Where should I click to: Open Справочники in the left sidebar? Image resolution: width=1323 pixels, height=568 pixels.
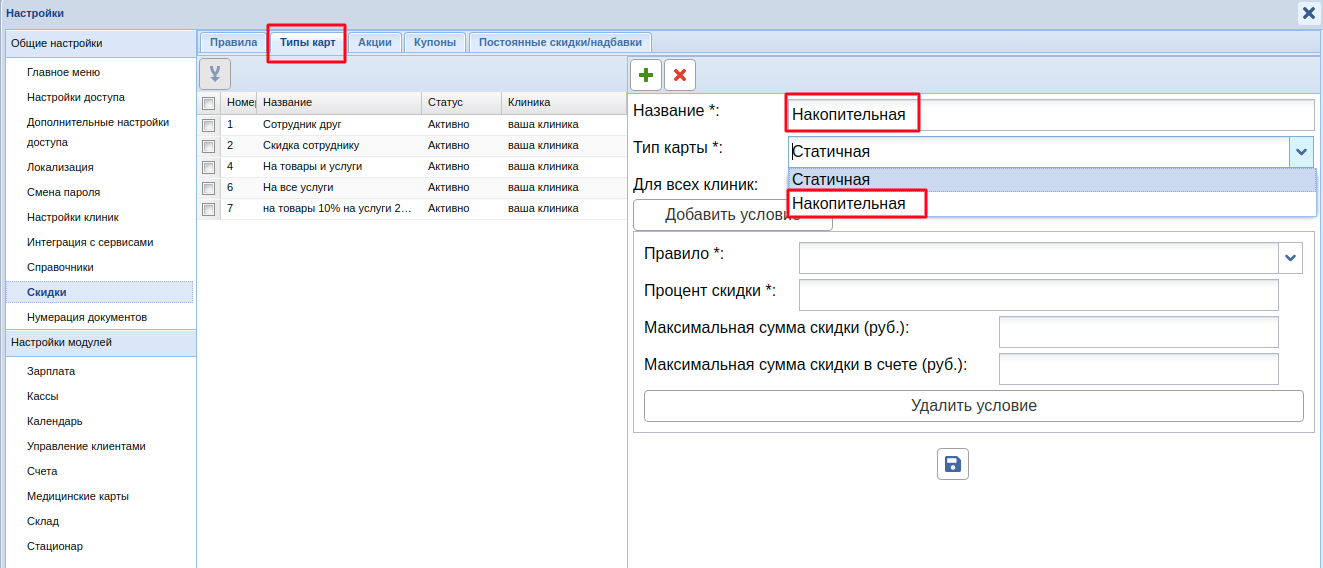click(x=60, y=267)
